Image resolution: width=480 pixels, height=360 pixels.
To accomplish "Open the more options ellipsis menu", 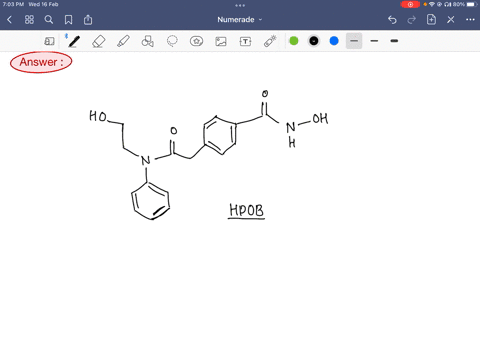I will tap(470, 20).
